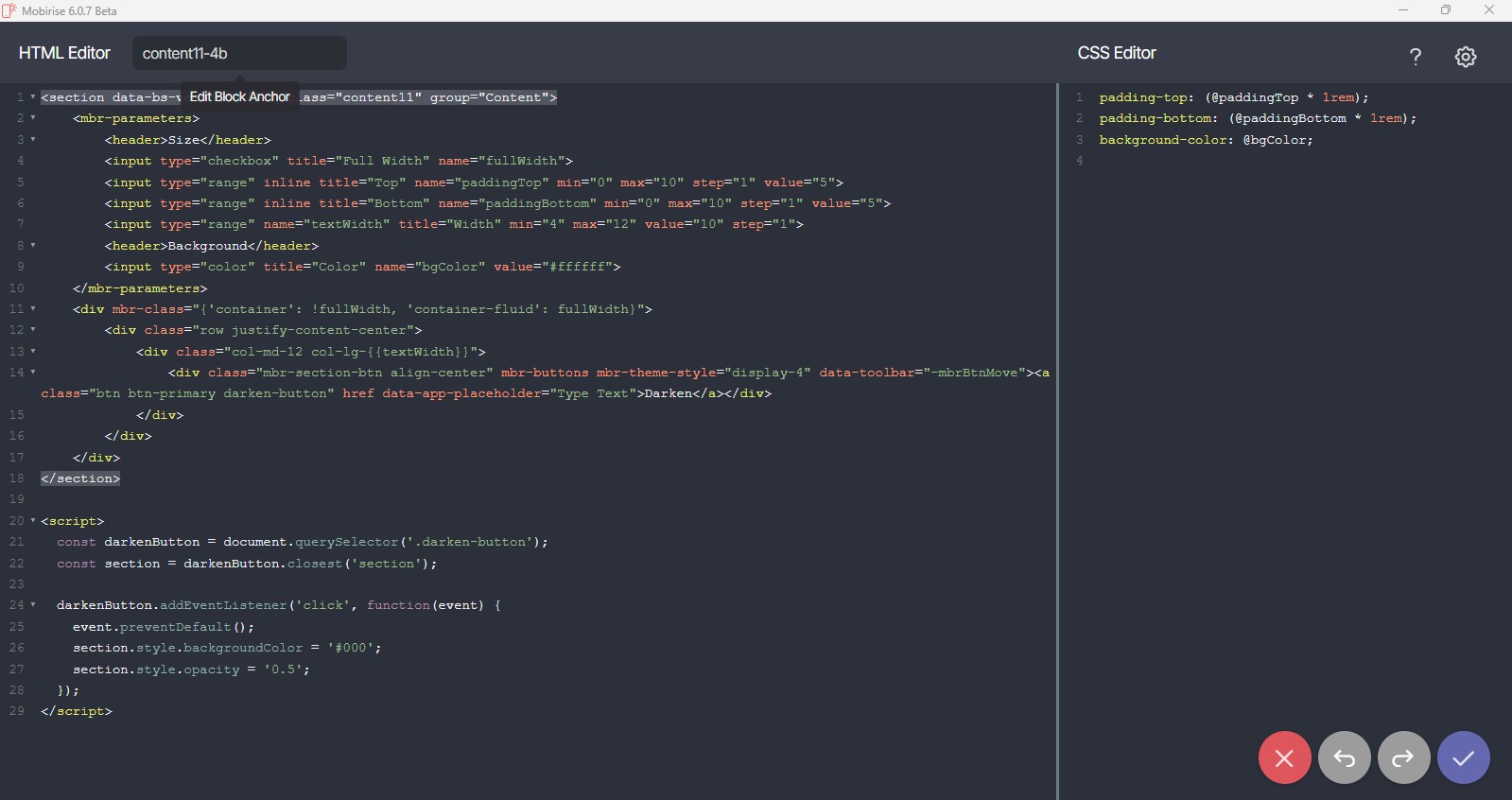1512x800 pixels.
Task: Click the Mobirise app logo icon
Action: click(x=9, y=10)
